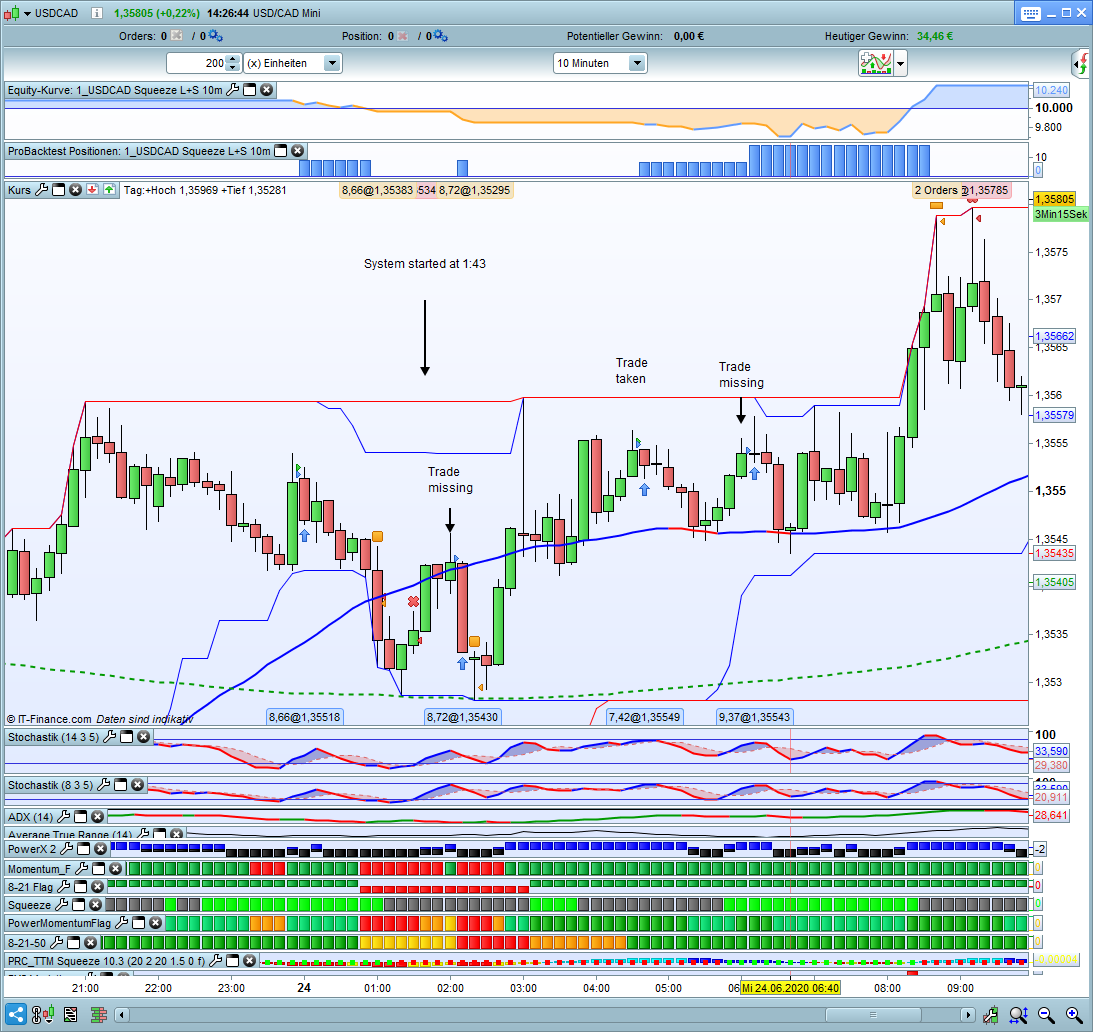Image resolution: width=1093 pixels, height=1032 pixels.
Task: Open the (x) Einheiten dropdown
Action: coord(332,63)
